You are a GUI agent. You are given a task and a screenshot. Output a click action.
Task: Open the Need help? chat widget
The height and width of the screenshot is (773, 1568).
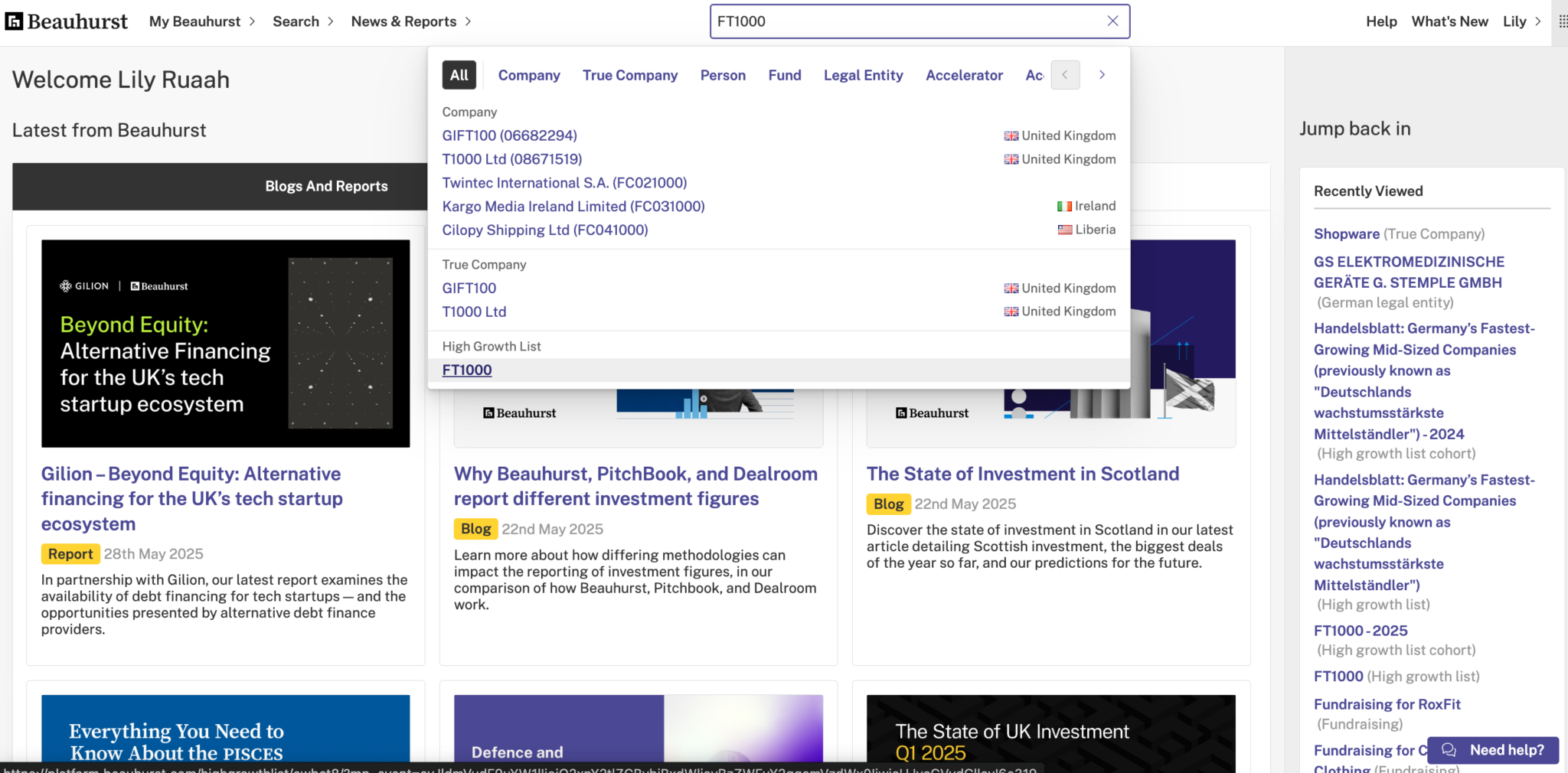pyautogui.click(x=1493, y=750)
